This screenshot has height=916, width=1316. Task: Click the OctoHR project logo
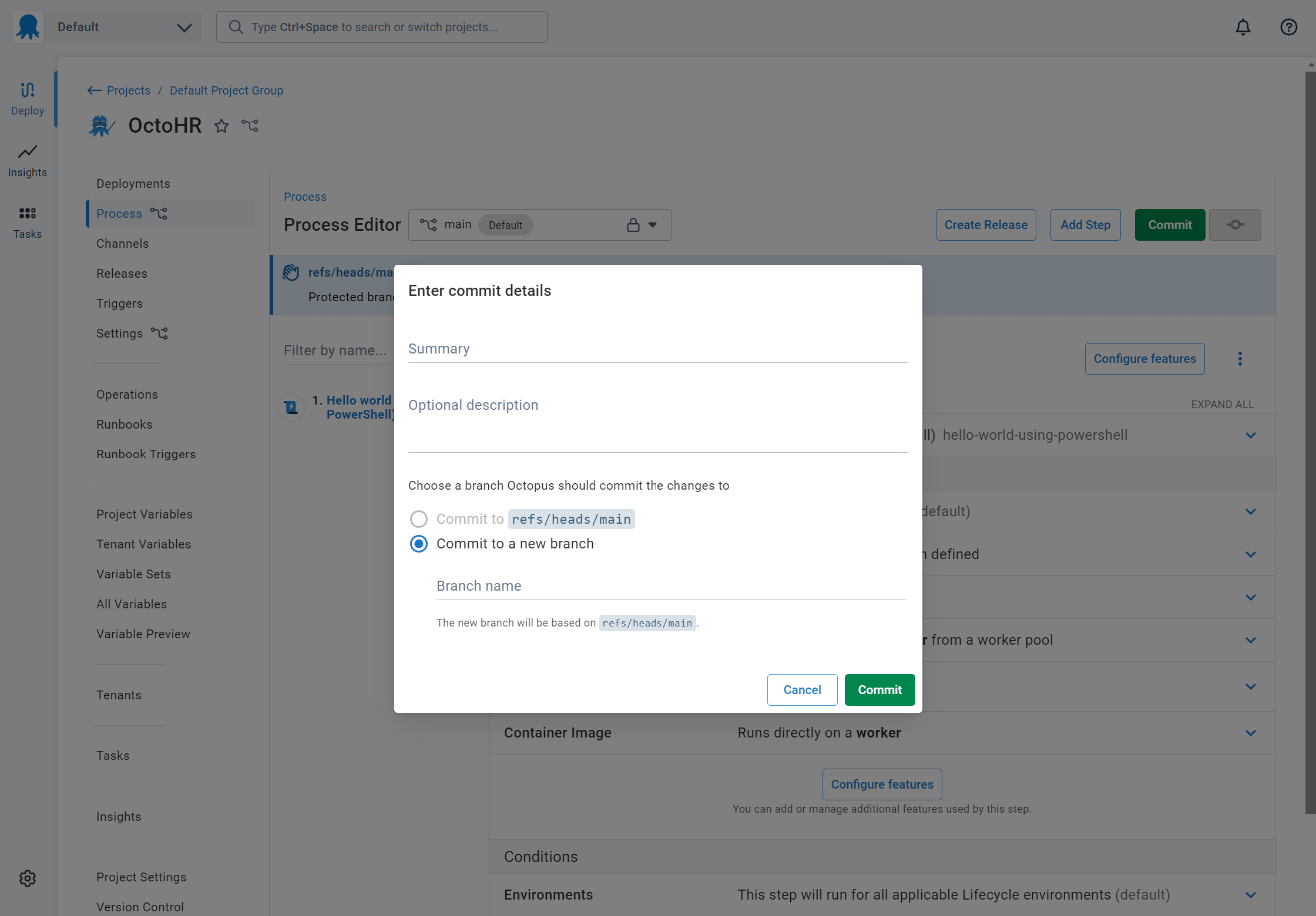tap(101, 126)
